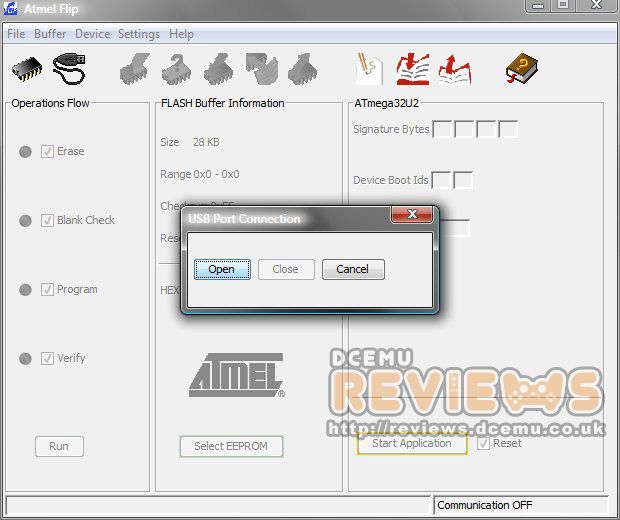620x520 pixels.
Task: Click the Read Target Device toolbar icon
Action: 302,69
